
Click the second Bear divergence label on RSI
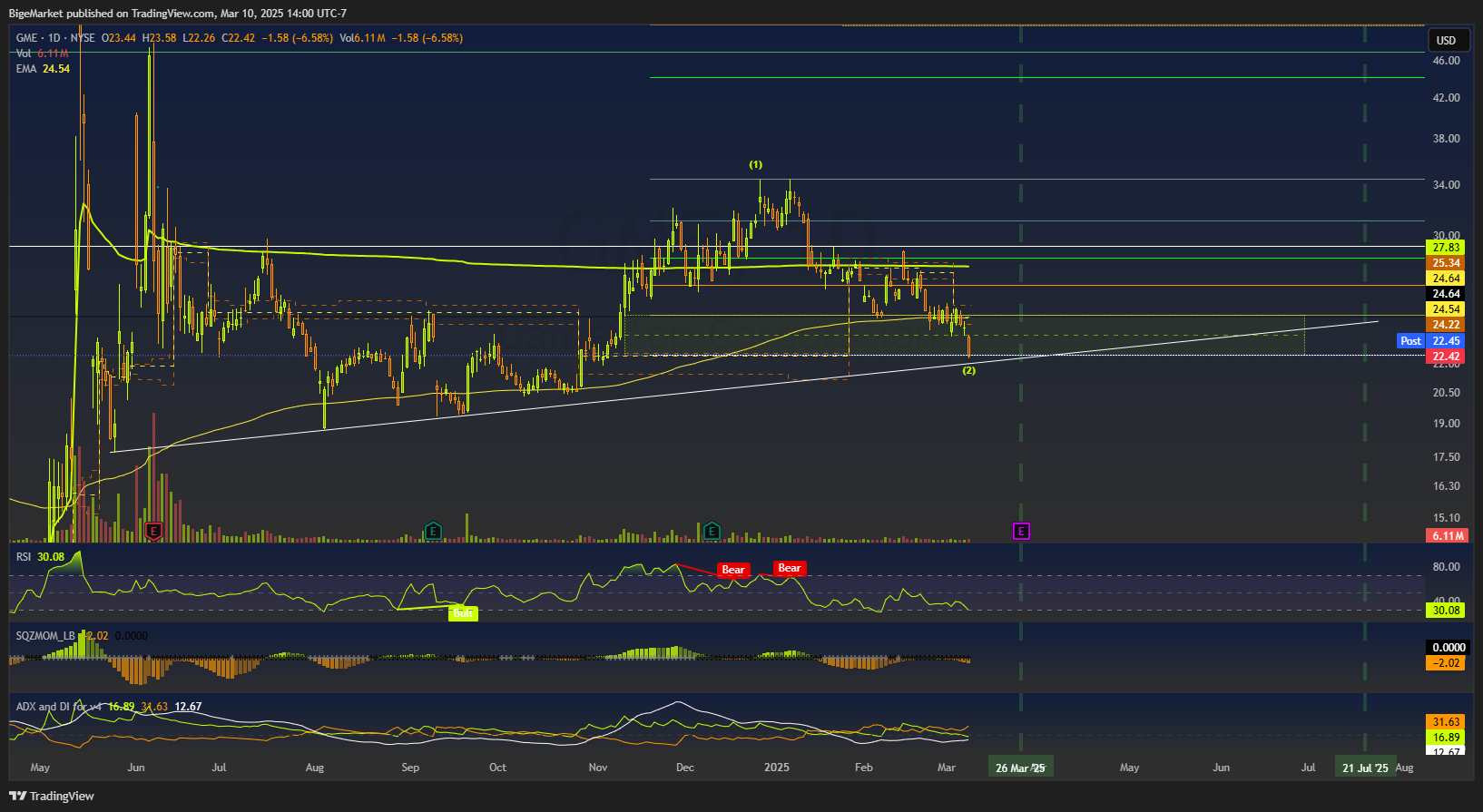[790, 568]
